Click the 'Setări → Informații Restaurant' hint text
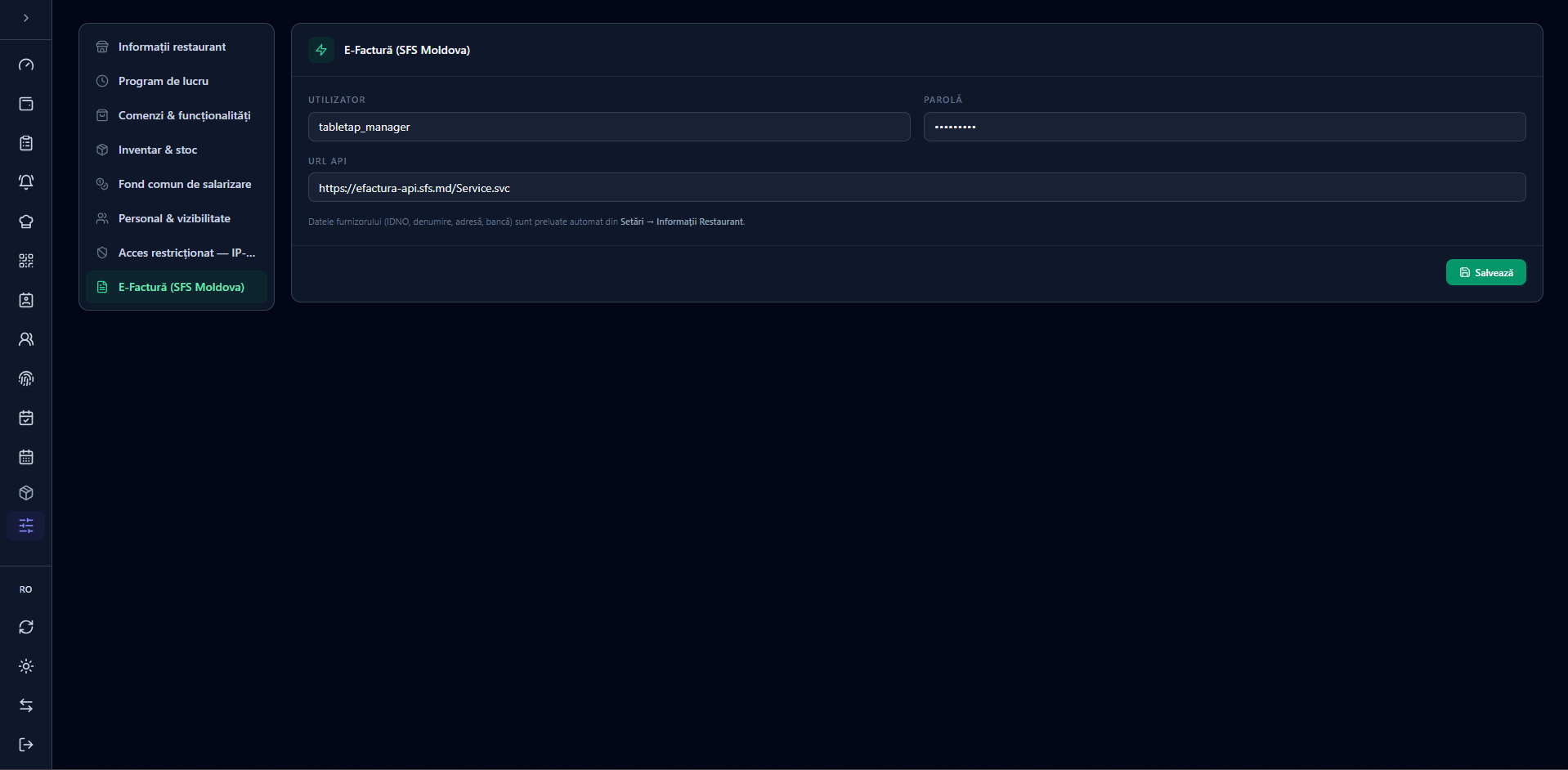The width and height of the screenshot is (1568, 770). [682, 222]
